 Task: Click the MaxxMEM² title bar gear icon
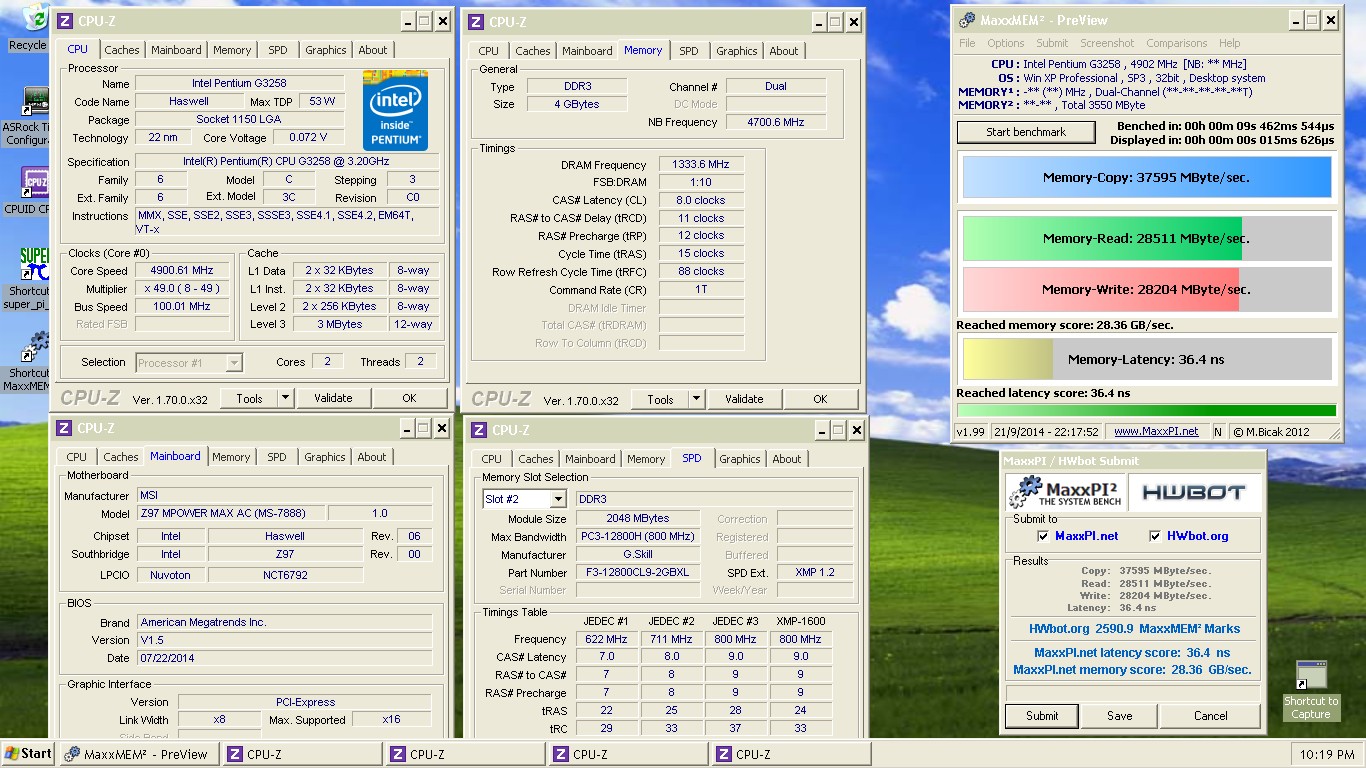click(x=967, y=19)
